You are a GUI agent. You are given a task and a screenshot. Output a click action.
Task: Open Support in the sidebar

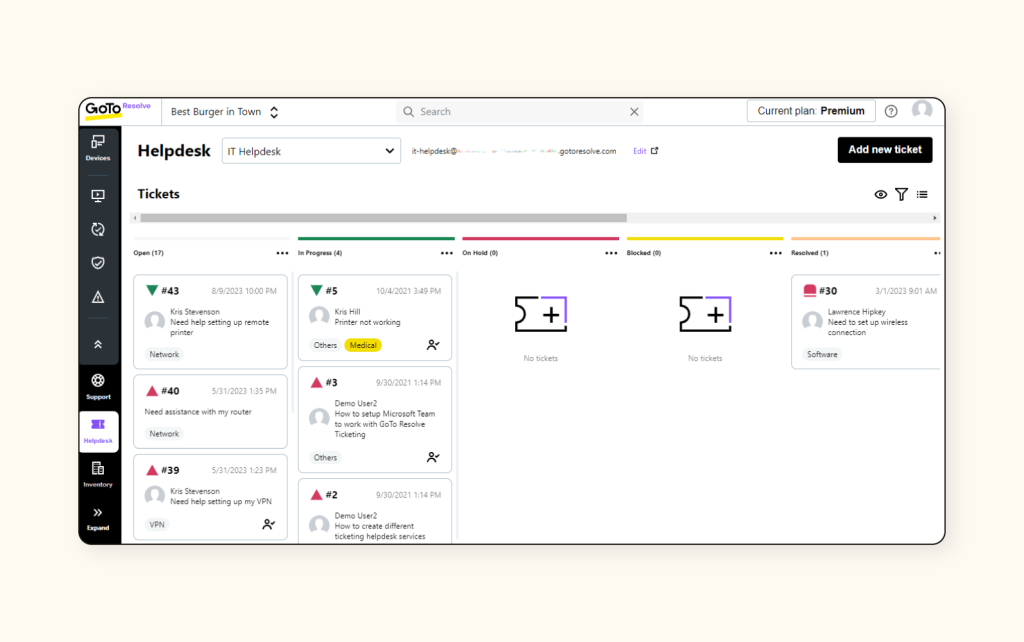pyautogui.click(x=98, y=385)
